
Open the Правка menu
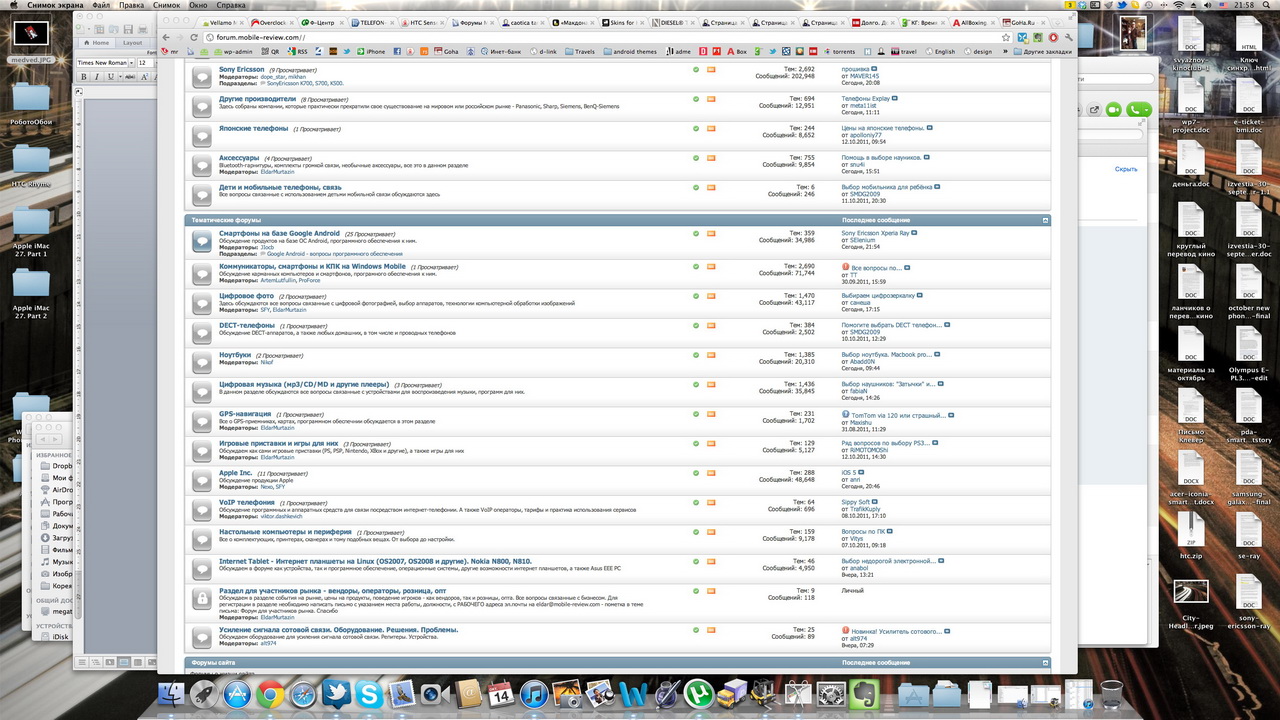coord(131,6)
